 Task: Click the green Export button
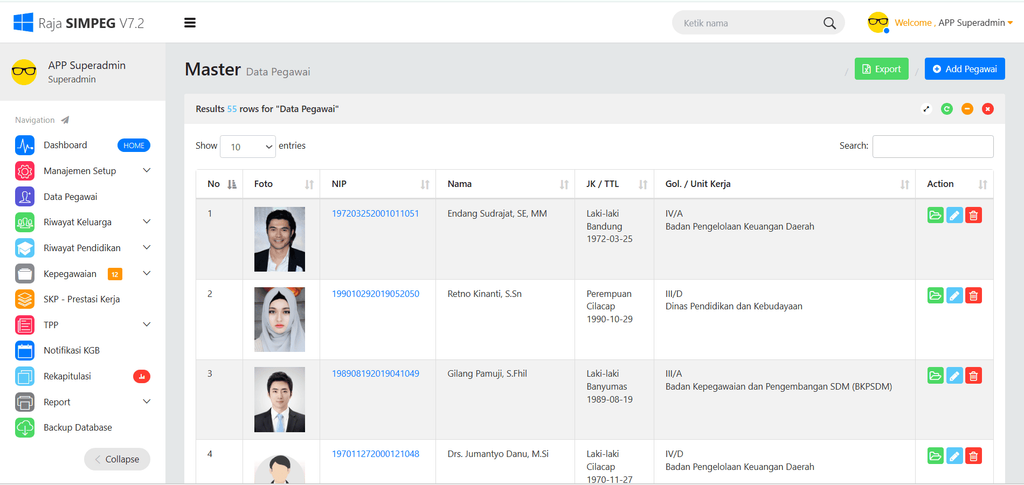pos(882,69)
